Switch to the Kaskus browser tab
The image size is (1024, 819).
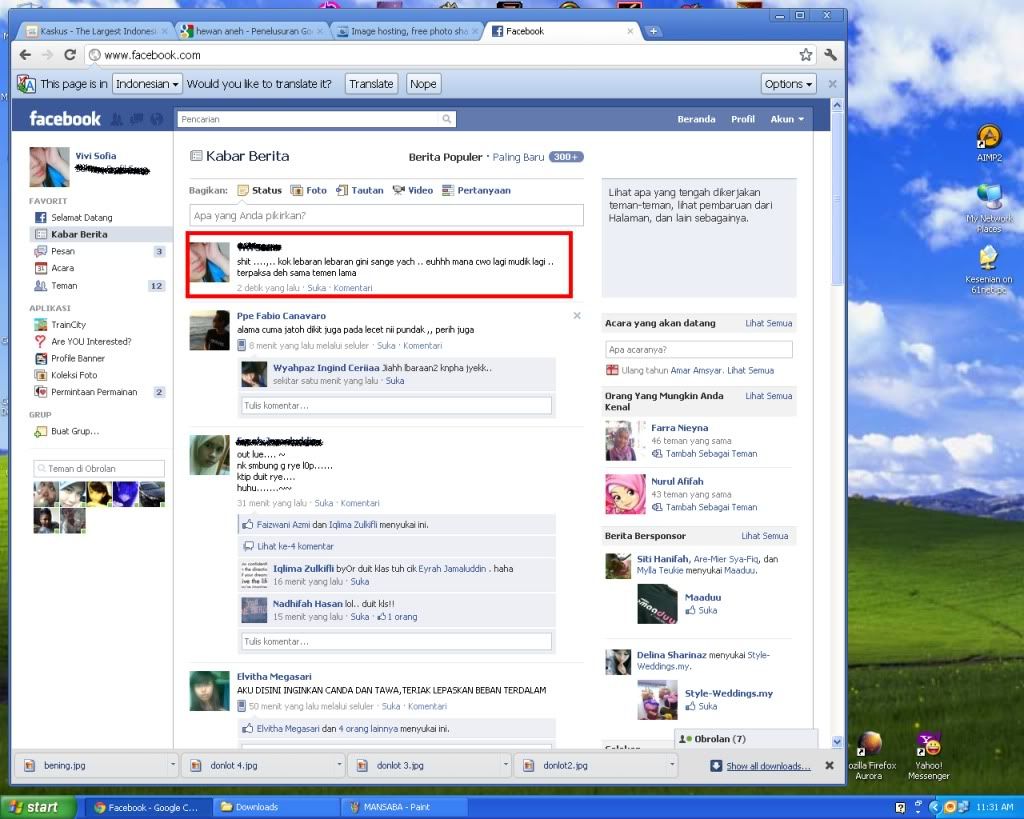click(95, 31)
